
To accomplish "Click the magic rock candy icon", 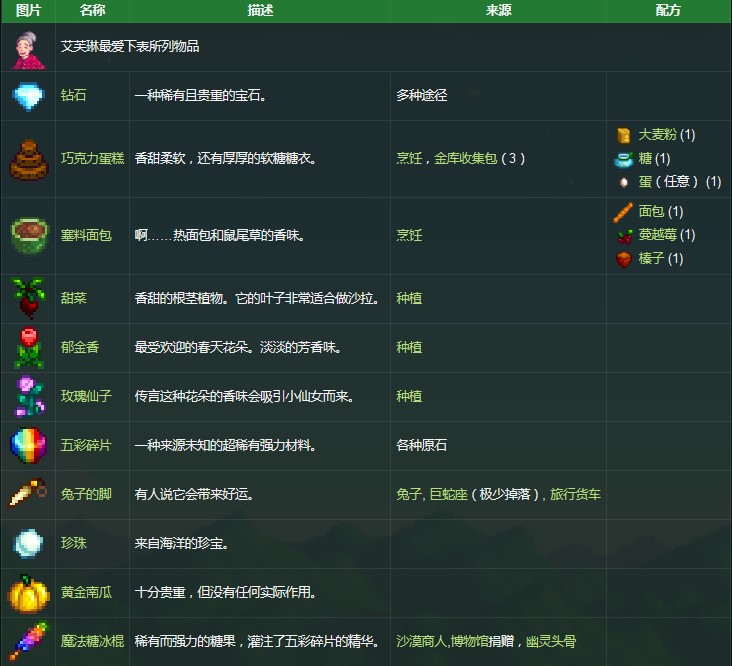I will coord(28,641).
